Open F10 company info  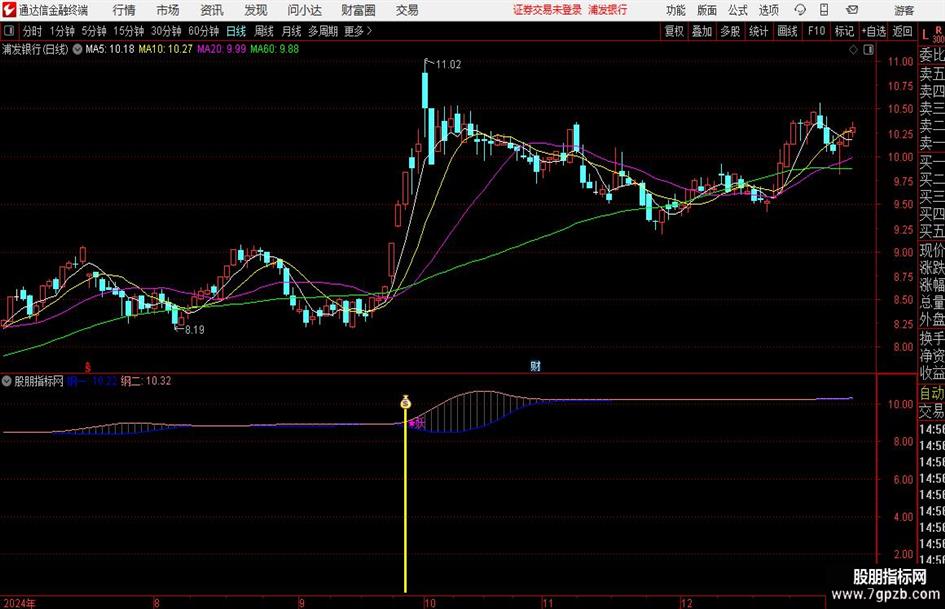[817, 31]
